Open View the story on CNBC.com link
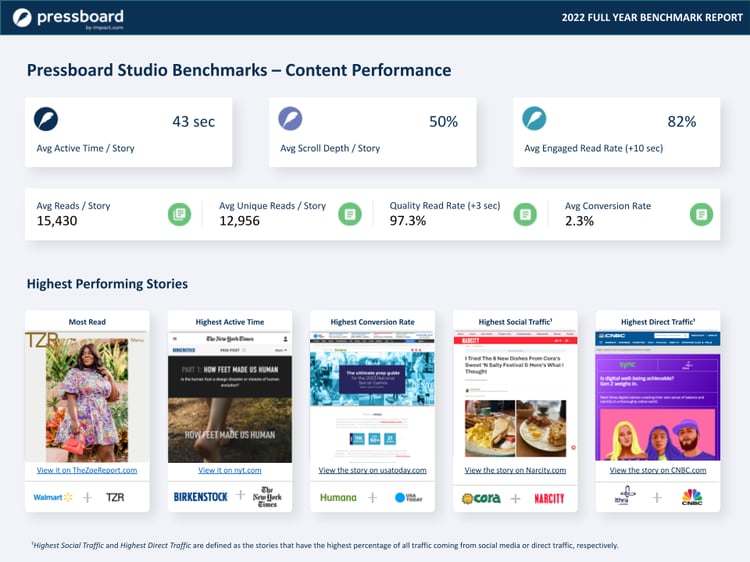The width and height of the screenshot is (750, 562). (658, 470)
